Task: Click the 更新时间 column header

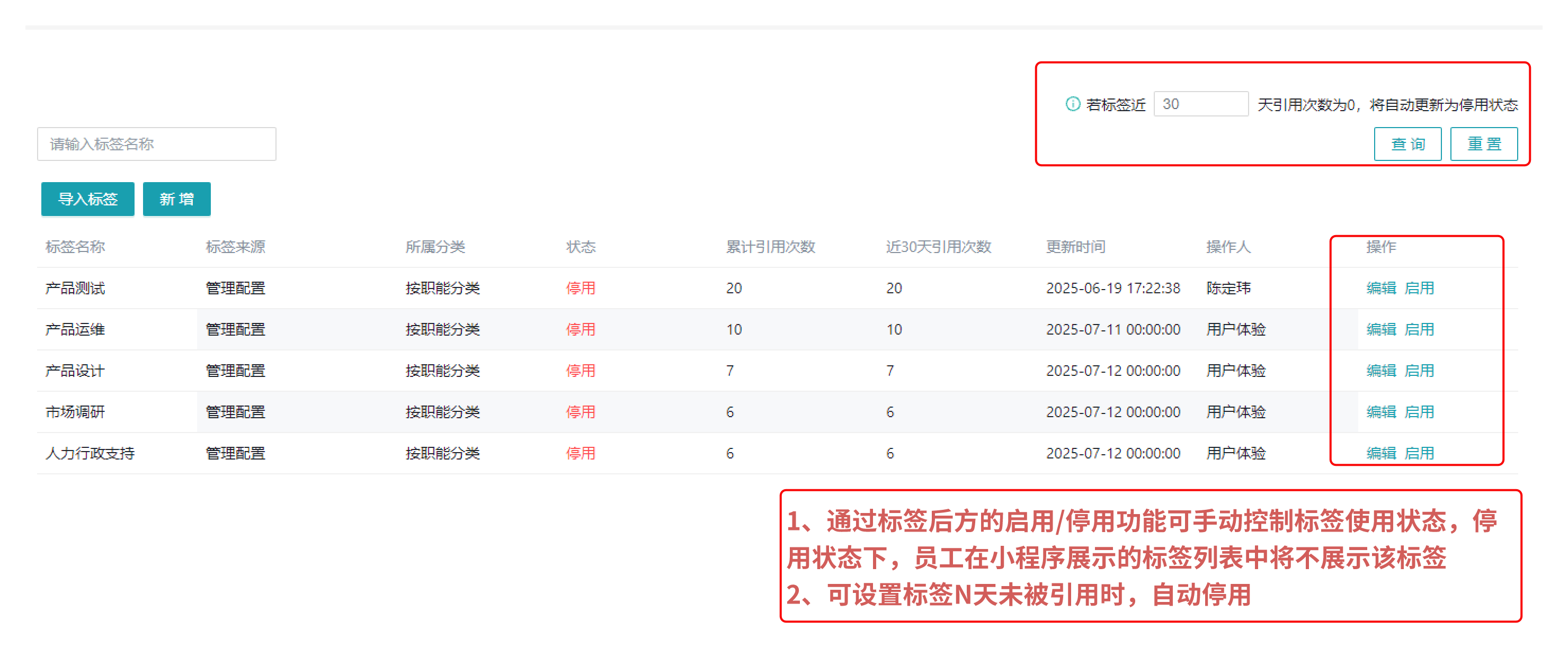Action: coord(1075,246)
